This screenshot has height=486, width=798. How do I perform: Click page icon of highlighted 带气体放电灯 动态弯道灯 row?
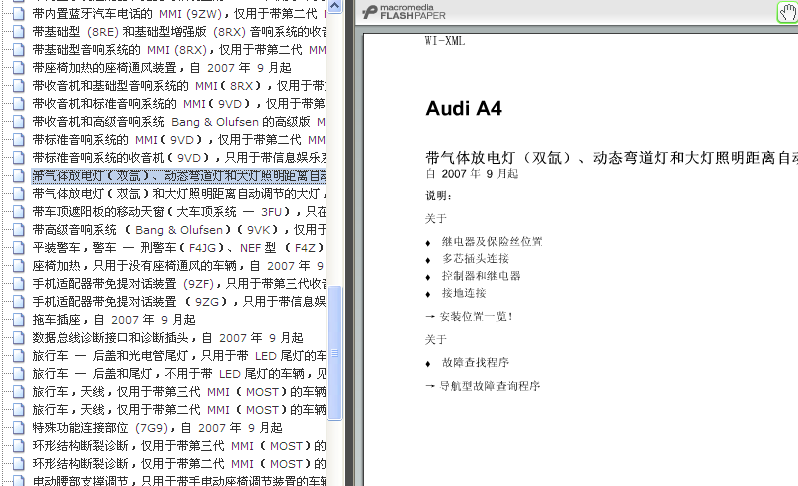18,176
